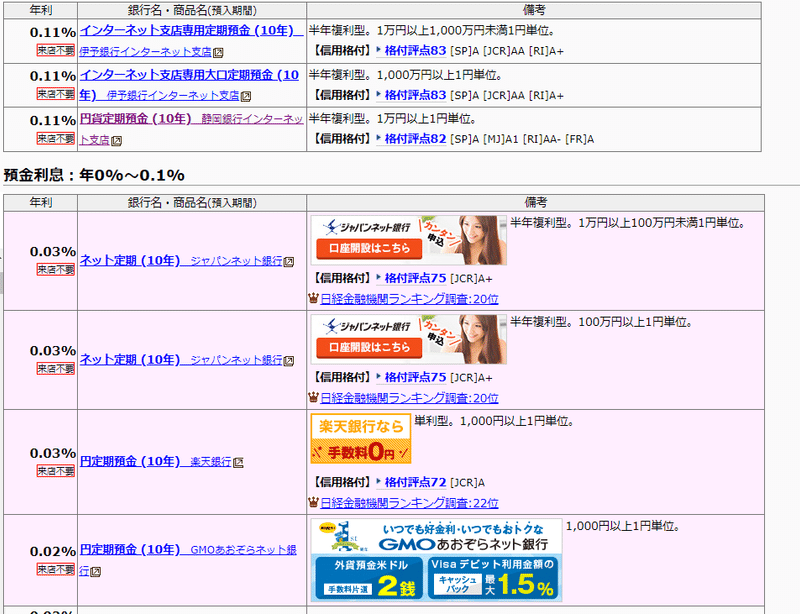Click 備考 header in 年0%〜0.1% table
800x614 pixels.
(535, 203)
